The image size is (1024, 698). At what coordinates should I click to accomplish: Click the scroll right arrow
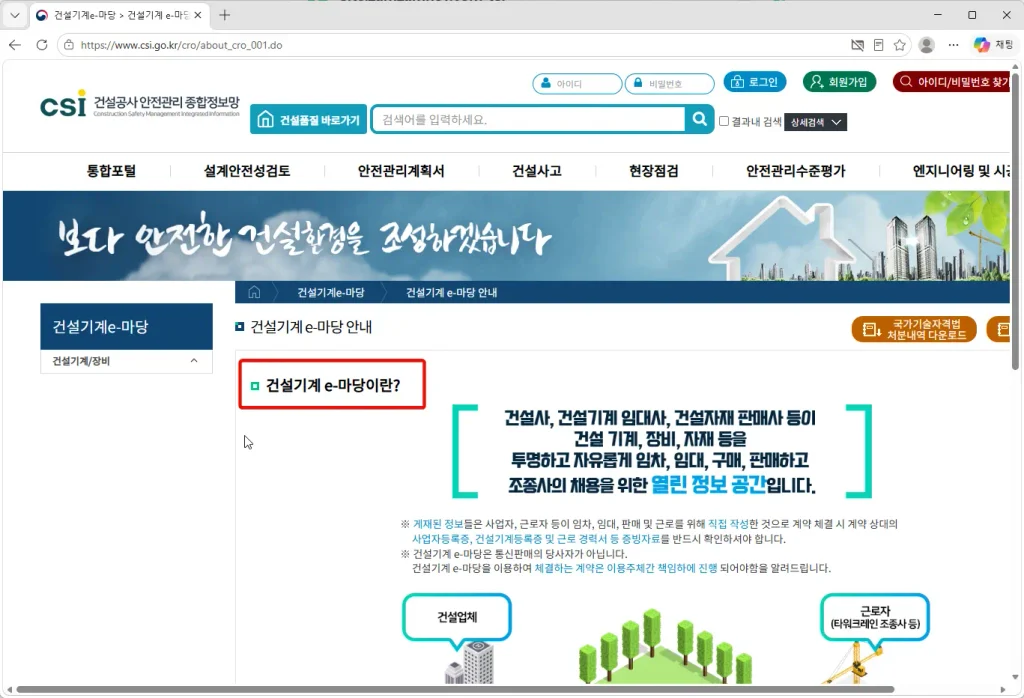[1002, 690]
